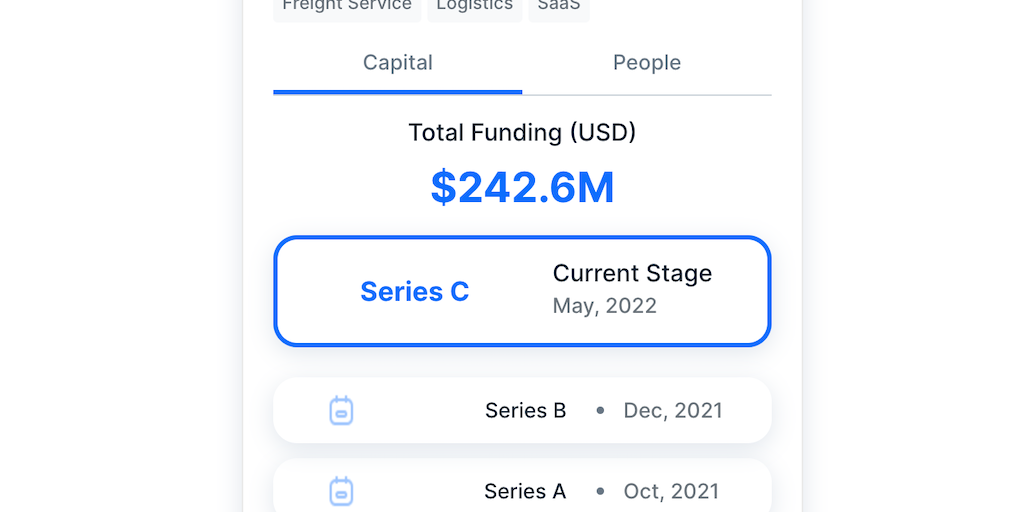Open the People tab
This screenshot has height=512, width=1024.
tap(647, 62)
